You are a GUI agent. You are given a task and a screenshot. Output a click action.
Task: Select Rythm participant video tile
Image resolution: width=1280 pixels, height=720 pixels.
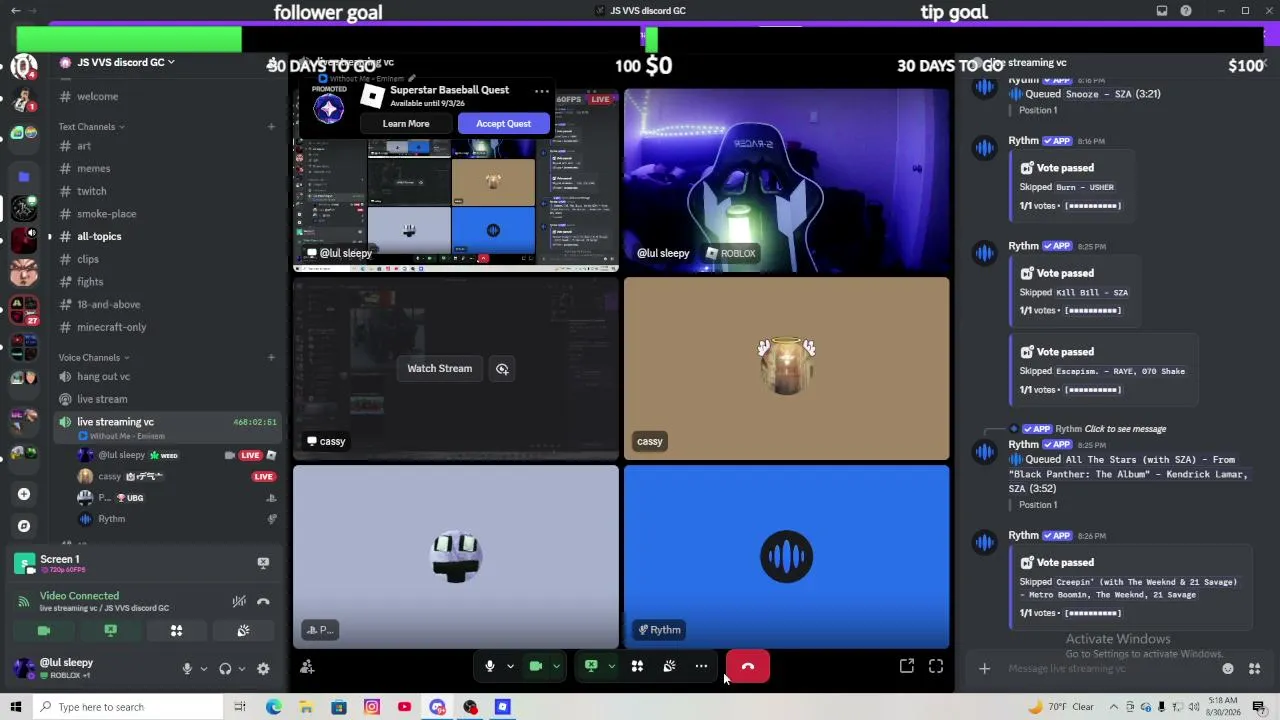pos(787,556)
